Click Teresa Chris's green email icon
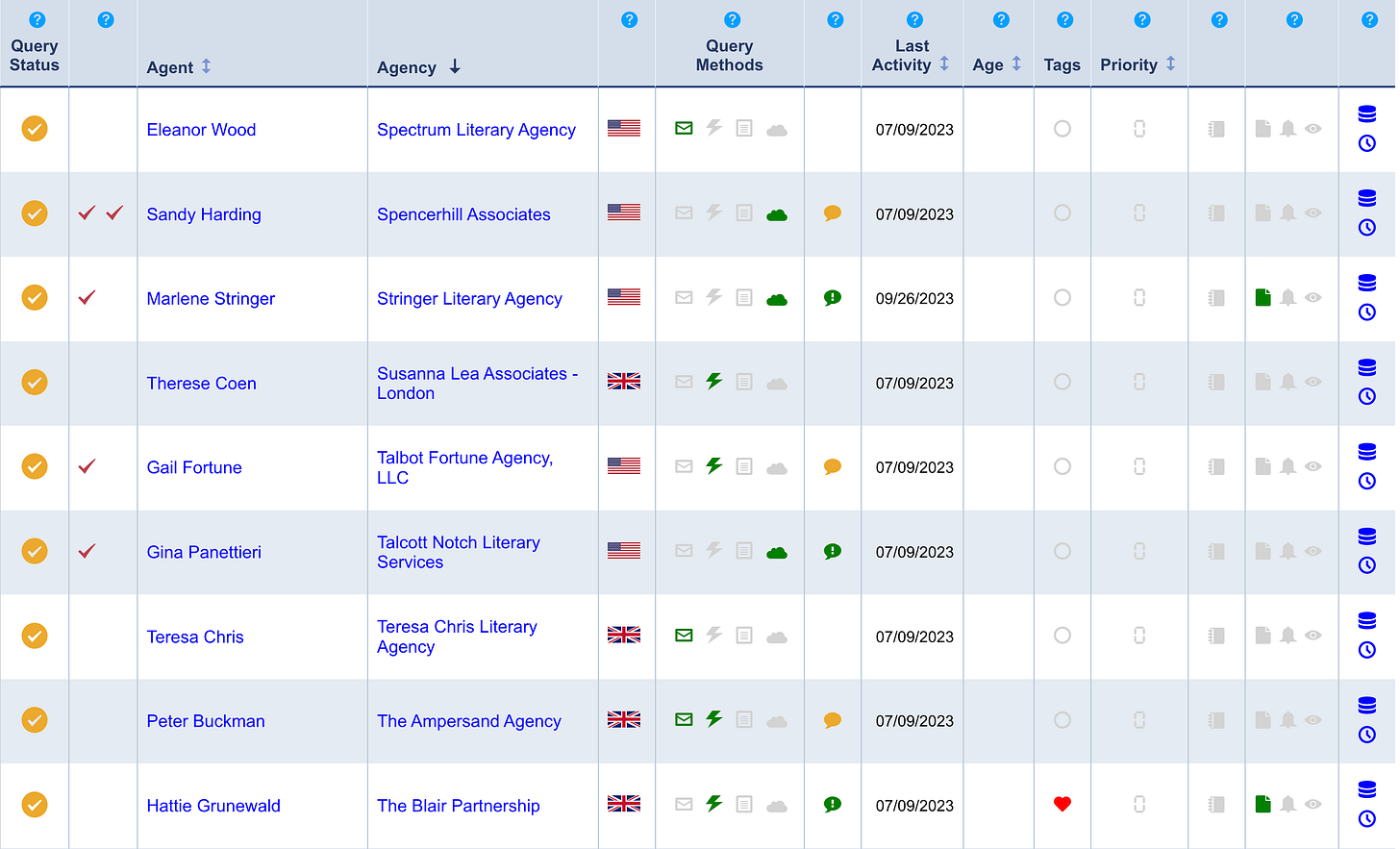 coord(684,636)
